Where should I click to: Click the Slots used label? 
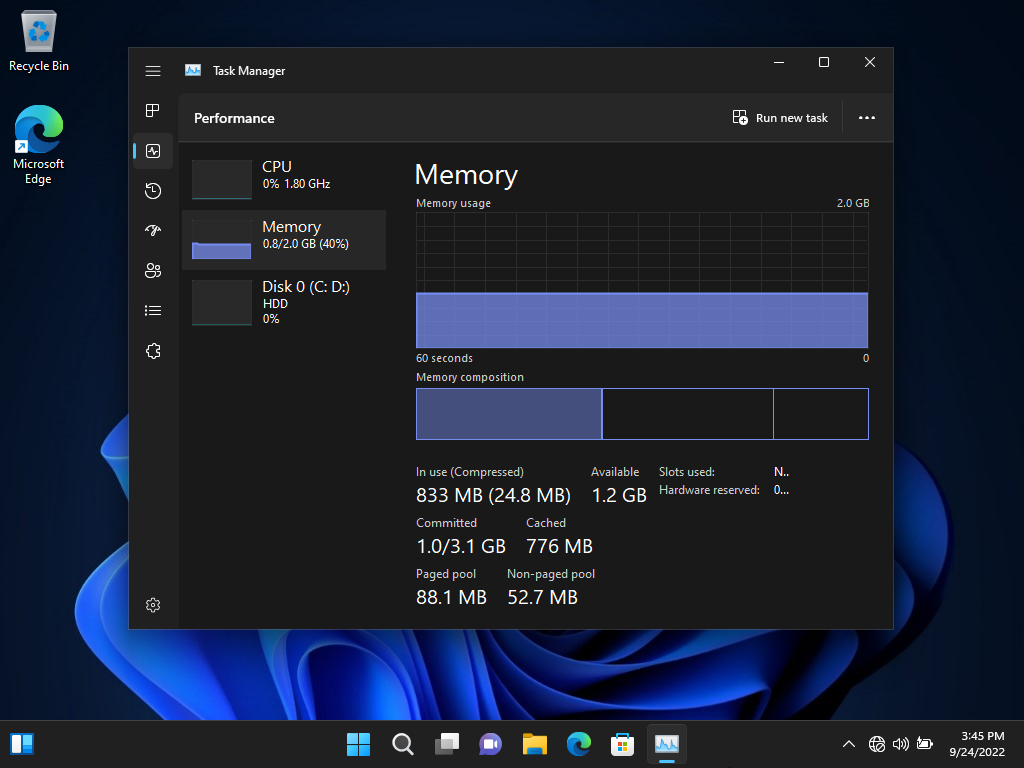point(686,472)
